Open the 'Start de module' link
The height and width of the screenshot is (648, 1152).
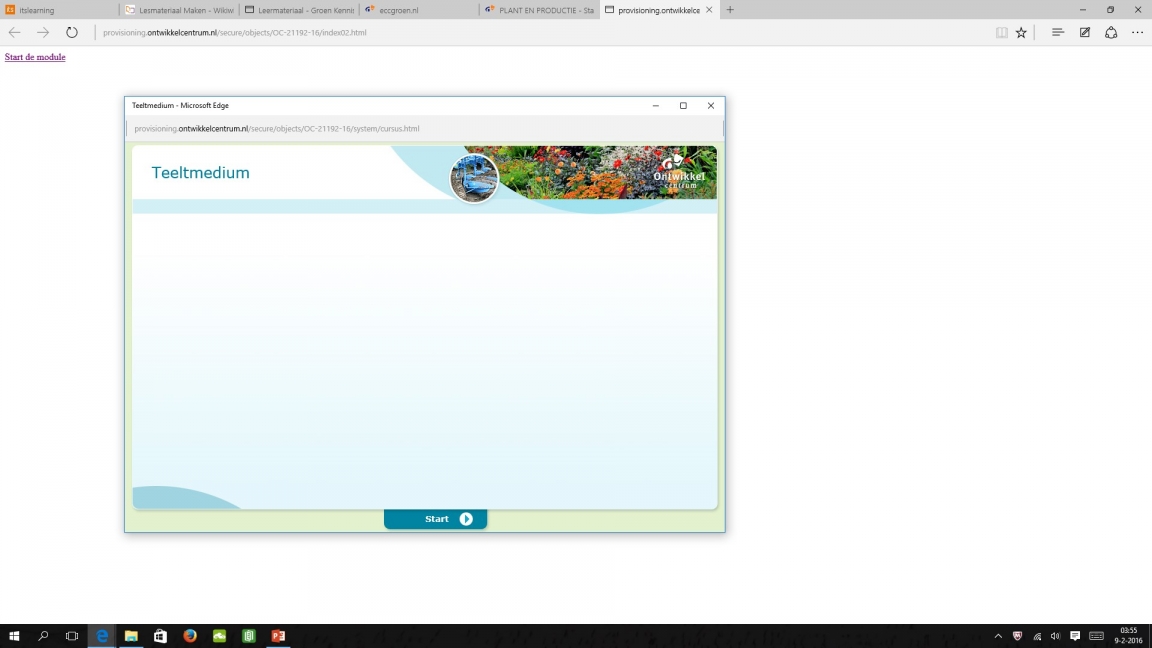[x=35, y=57]
